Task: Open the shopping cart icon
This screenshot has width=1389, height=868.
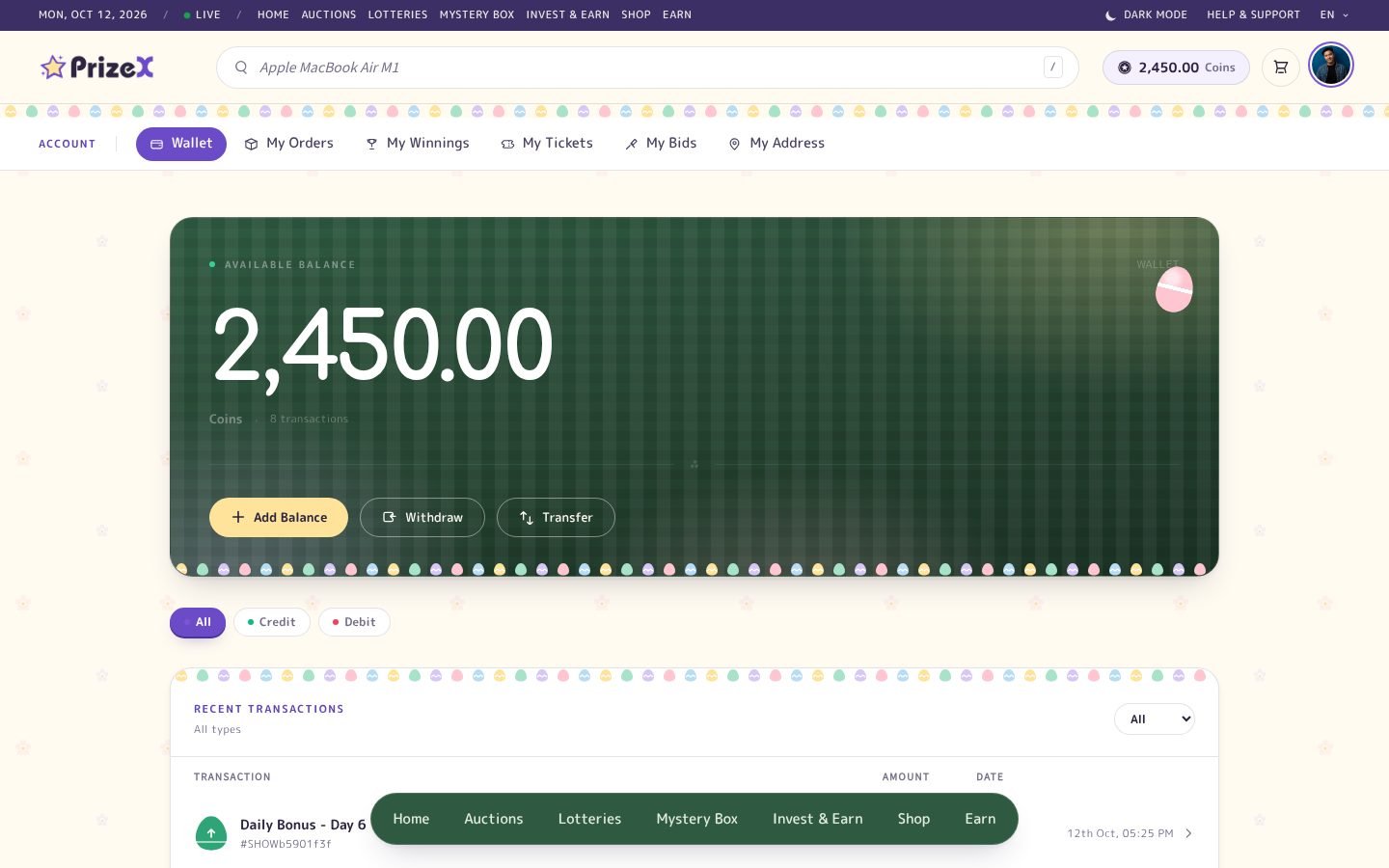Action: tap(1281, 68)
